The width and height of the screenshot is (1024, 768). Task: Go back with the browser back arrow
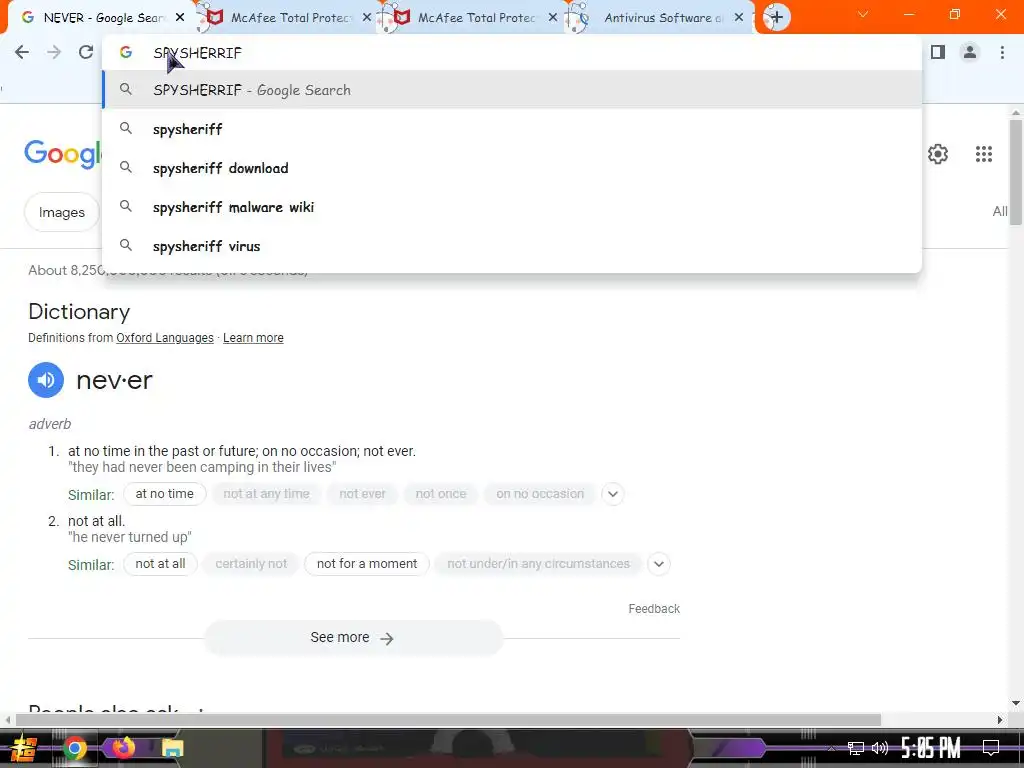pyautogui.click(x=22, y=52)
